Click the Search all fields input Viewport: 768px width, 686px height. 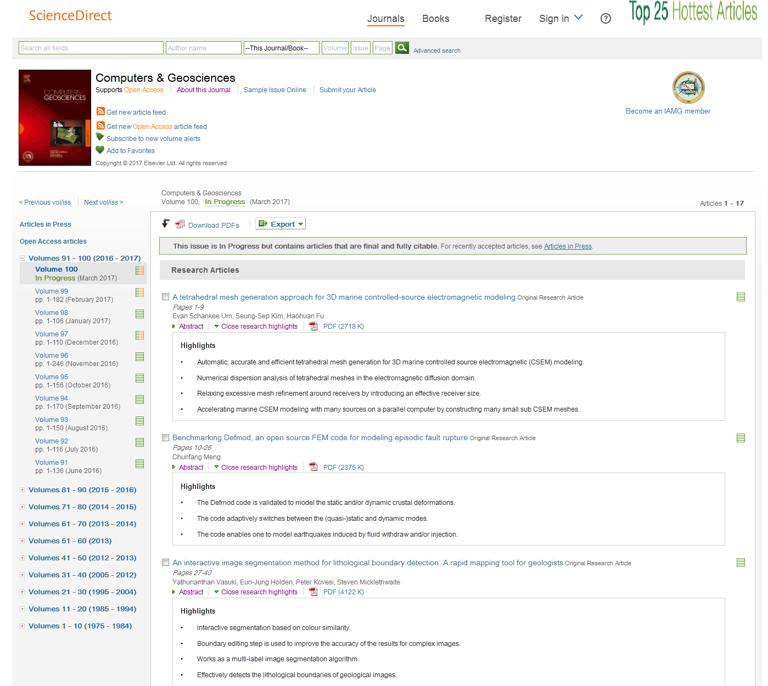90,48
